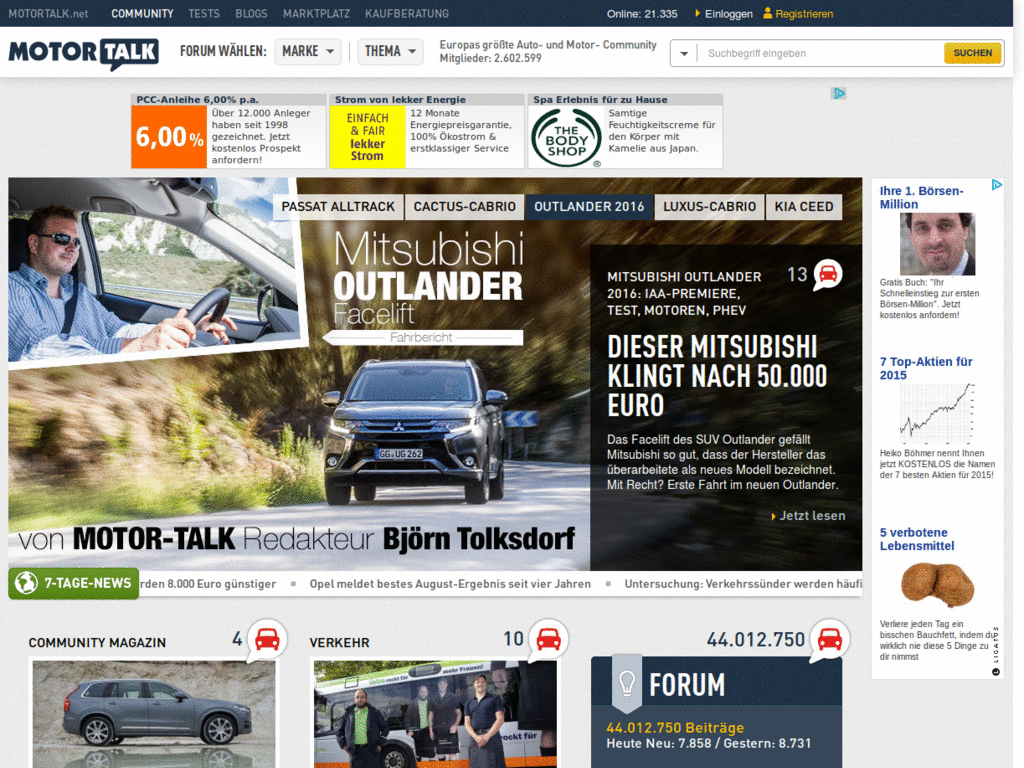Click the stock chart image
This screenshot has width=1024, height=768.
[x=937, y=414]
